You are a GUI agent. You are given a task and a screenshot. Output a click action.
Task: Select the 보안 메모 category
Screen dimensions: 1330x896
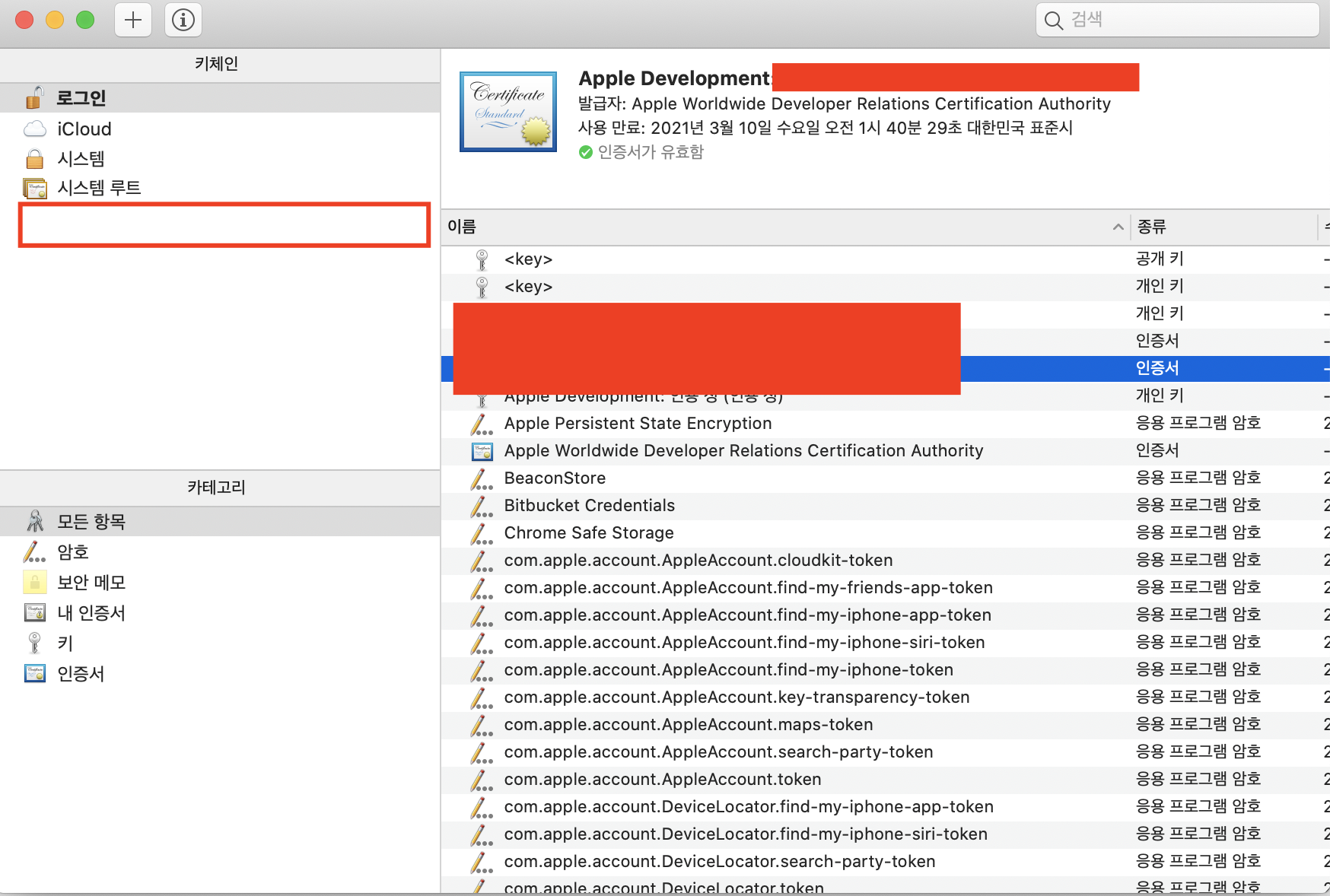[220, 583]
